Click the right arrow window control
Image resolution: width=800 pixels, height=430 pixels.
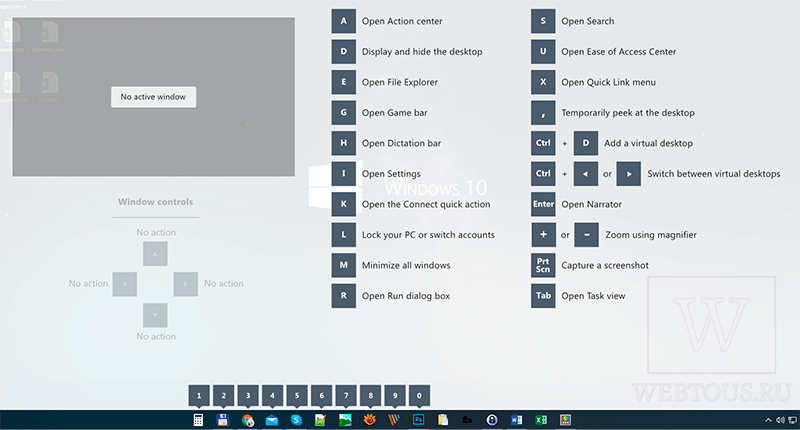click(186, 284)
